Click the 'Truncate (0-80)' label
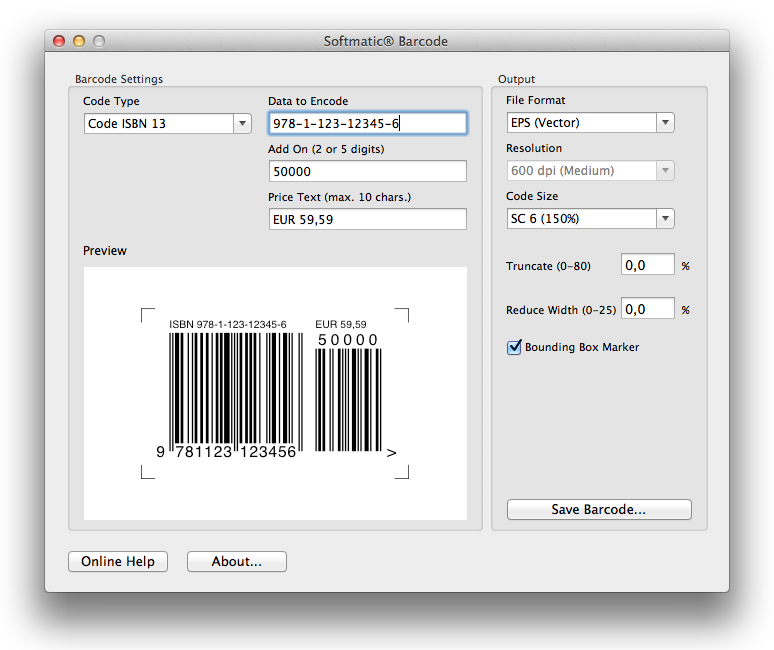 point(548,266)
